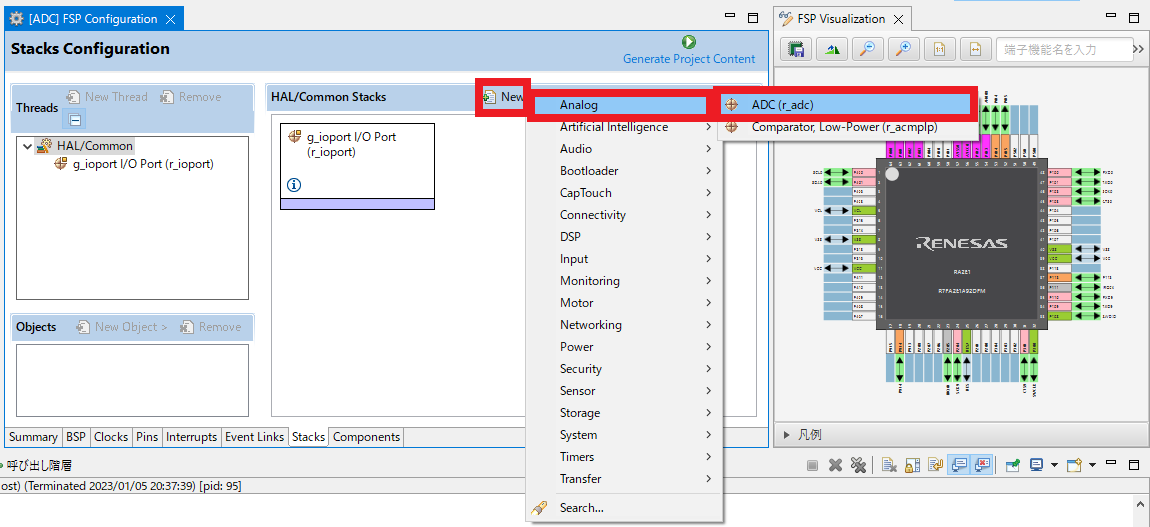Screen dimensions: 1150x527
Task: Click the Terminate square icon in console toolbar
Action: (812, 465)
